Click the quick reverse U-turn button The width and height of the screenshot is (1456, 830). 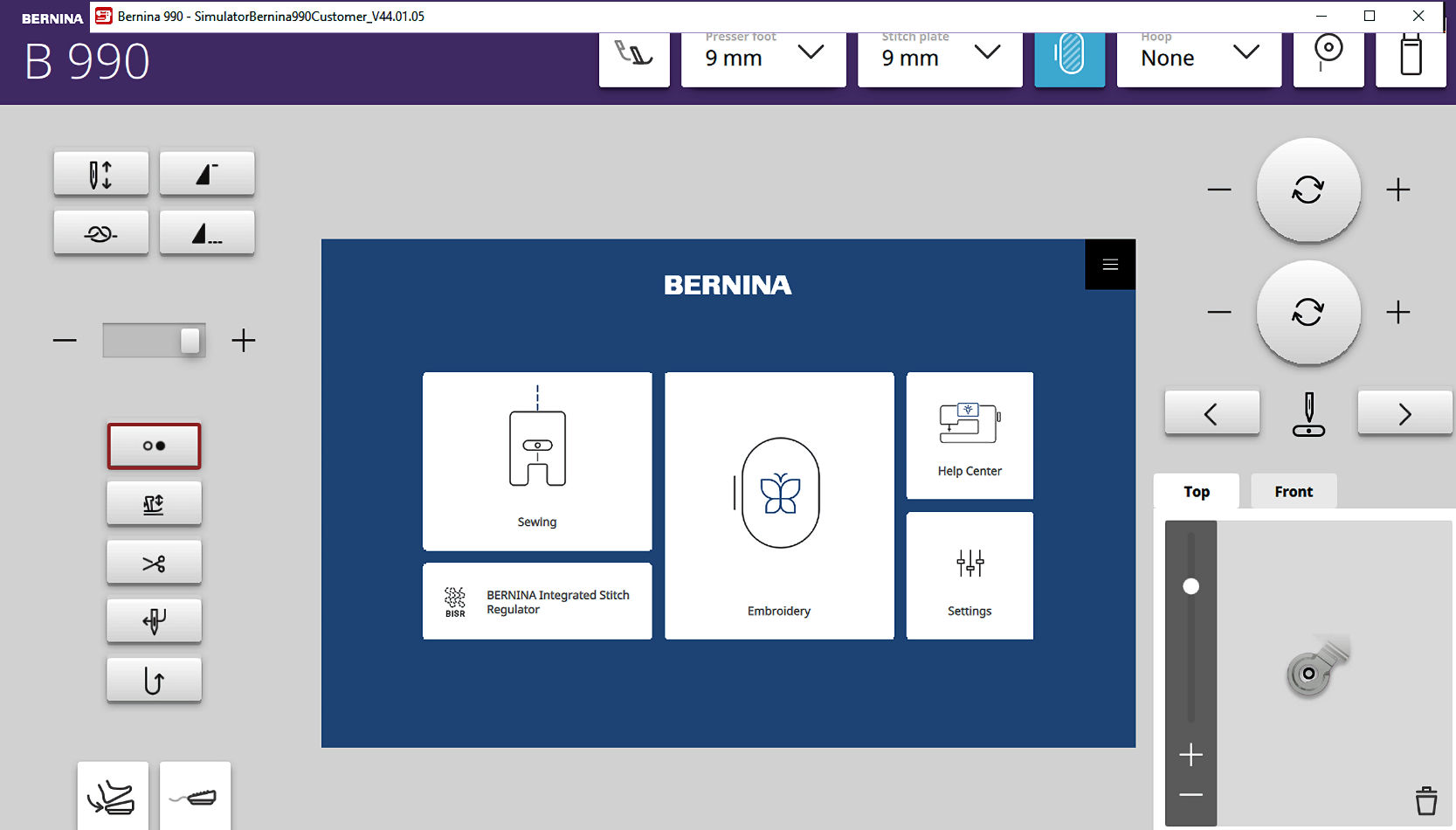click(154, 680)
